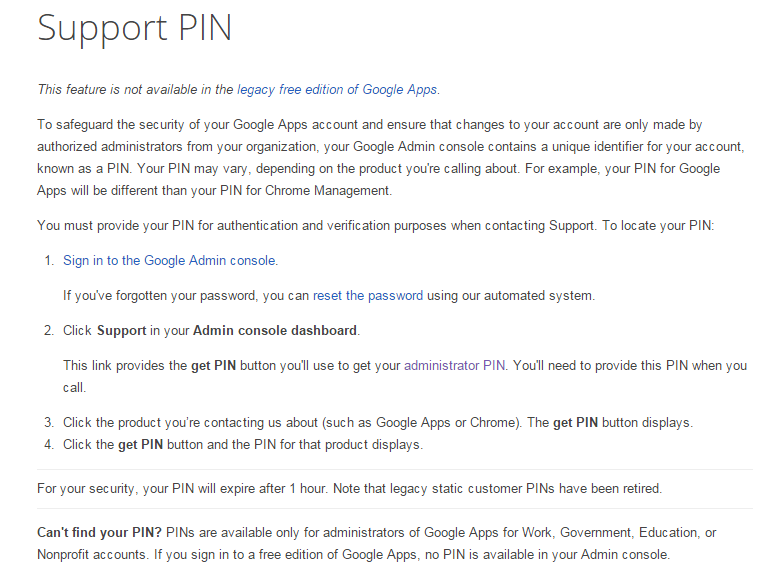Click the Support PIN page heading

click(x=135, y=28)
